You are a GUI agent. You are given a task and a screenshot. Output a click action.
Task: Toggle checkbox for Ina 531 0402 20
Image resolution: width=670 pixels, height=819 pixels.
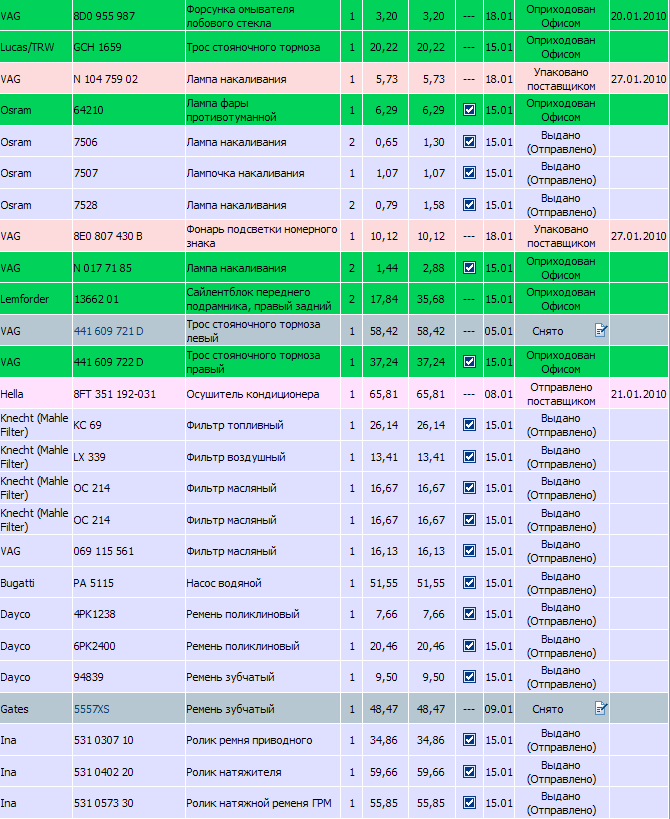point(469,771)
